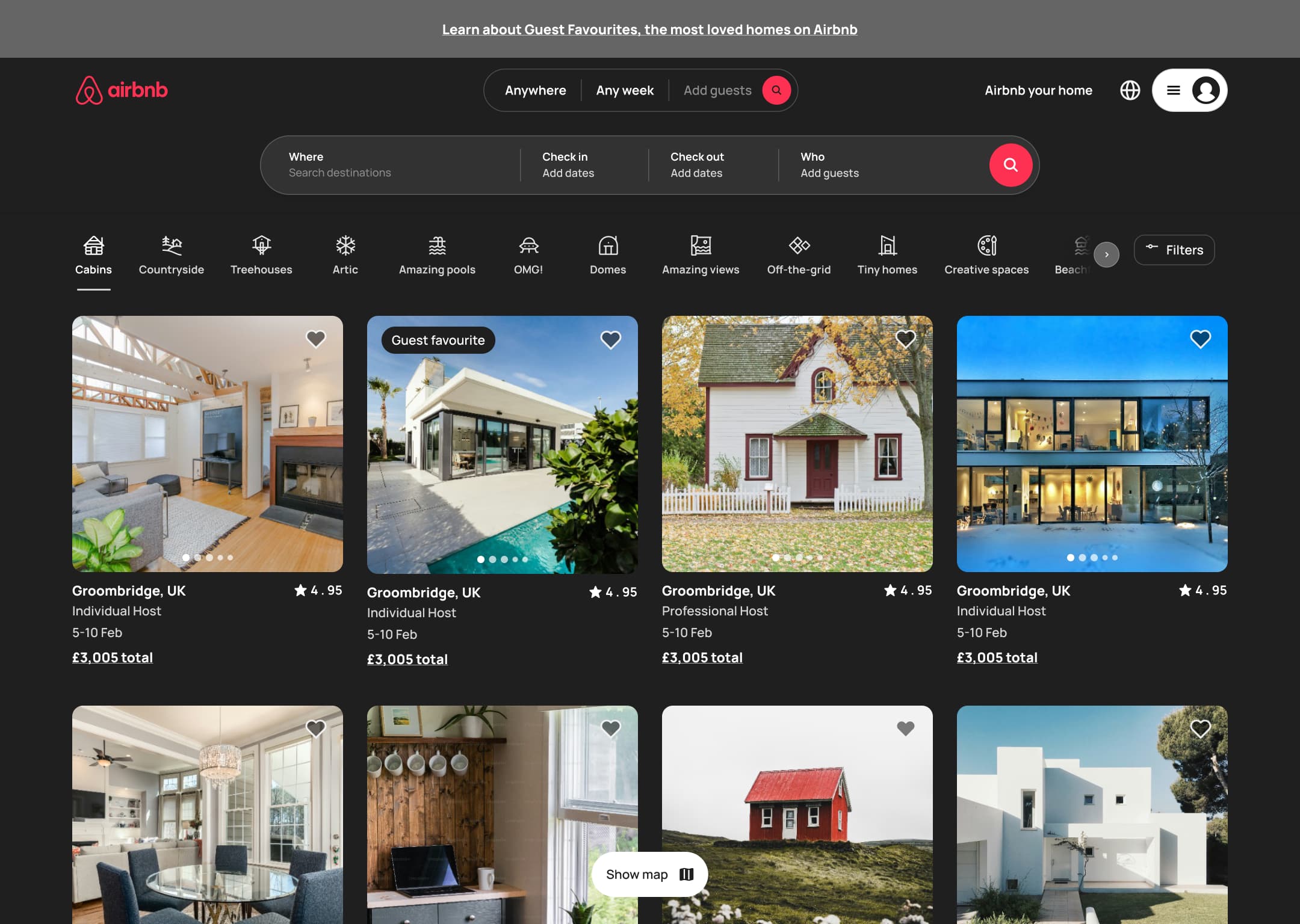Open Add guests in compact search bar
This screenshot has width=1300, height=924.
717,90
